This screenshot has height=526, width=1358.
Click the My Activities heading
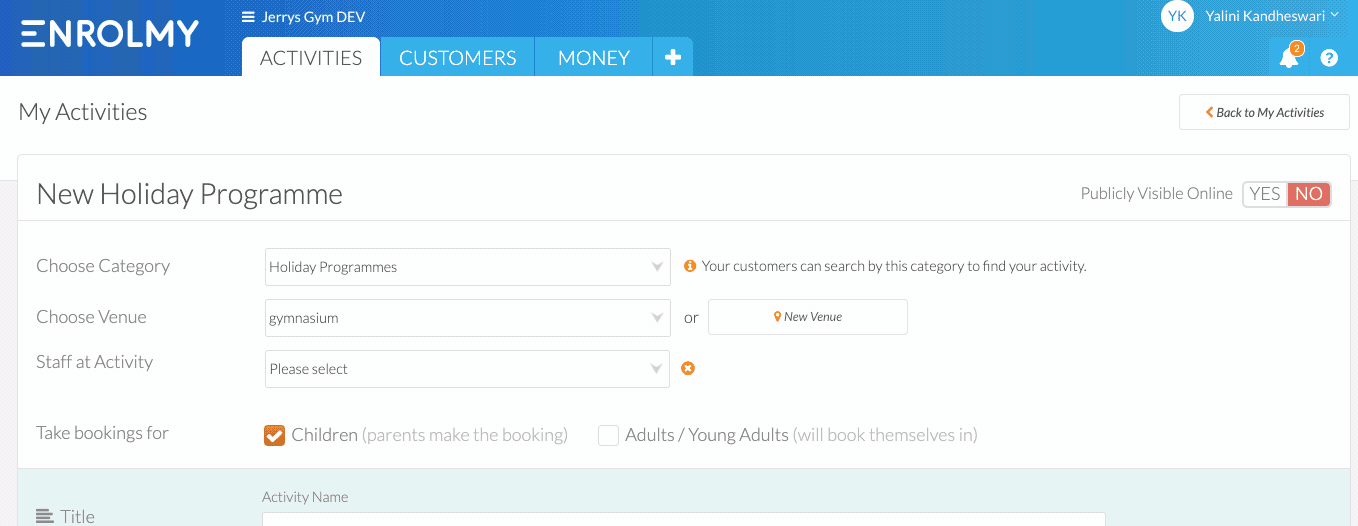click(x=83, y=112)
